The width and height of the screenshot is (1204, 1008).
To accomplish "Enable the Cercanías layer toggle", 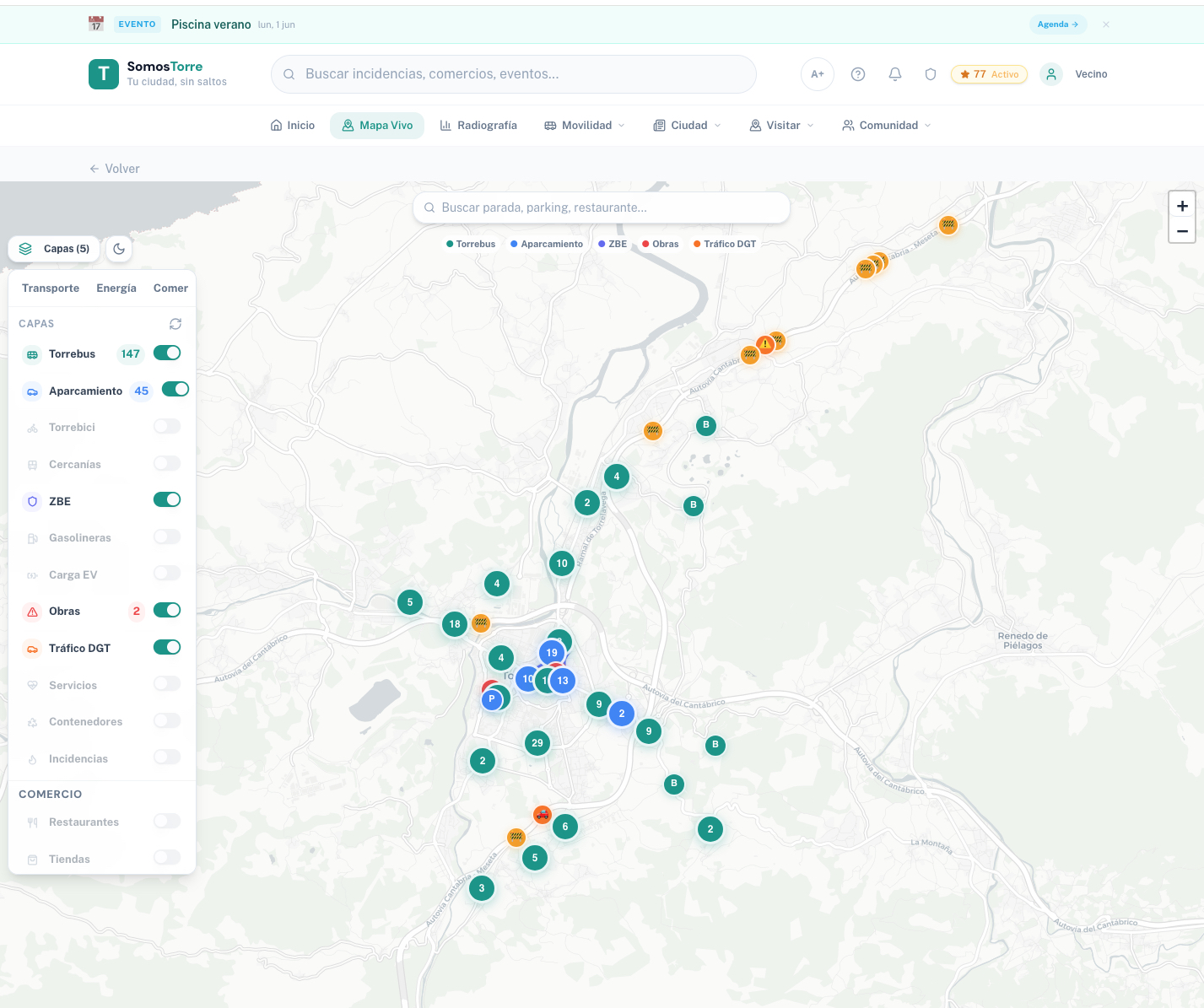I will click(167, 463).
